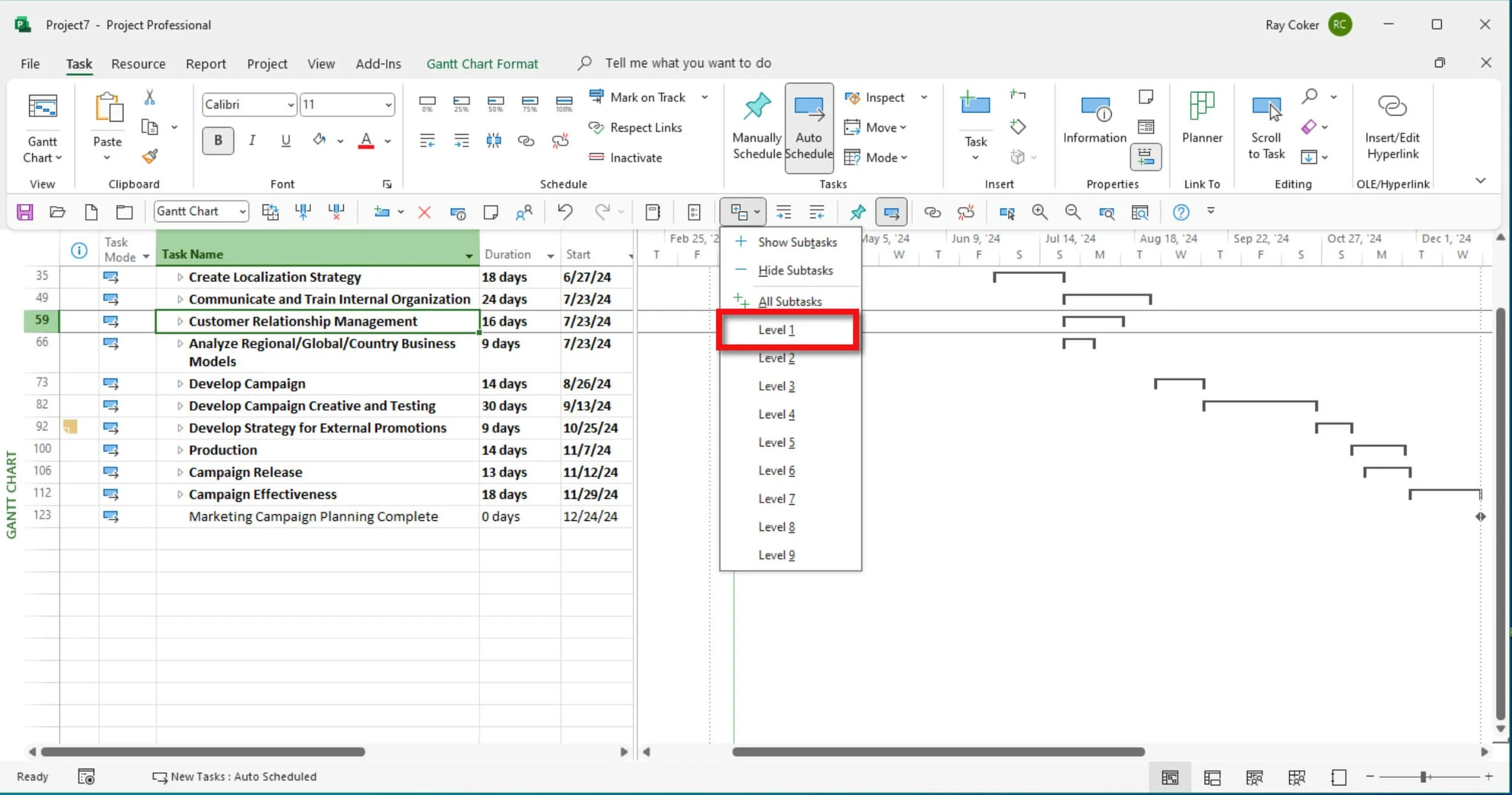Click the Link Tasks chain icon in ribbon
1512x795 pixels.
(526, 140)
